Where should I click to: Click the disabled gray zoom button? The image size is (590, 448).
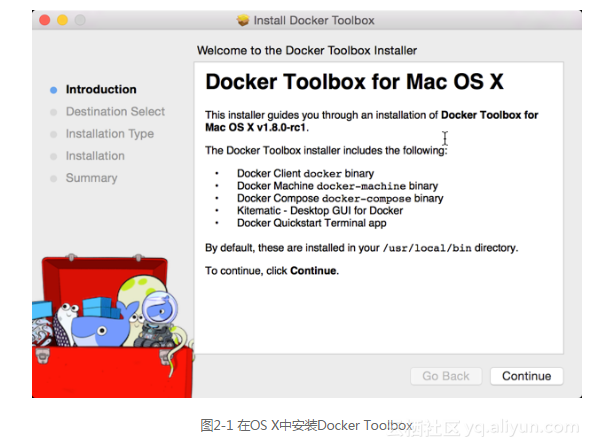(80, 20)
